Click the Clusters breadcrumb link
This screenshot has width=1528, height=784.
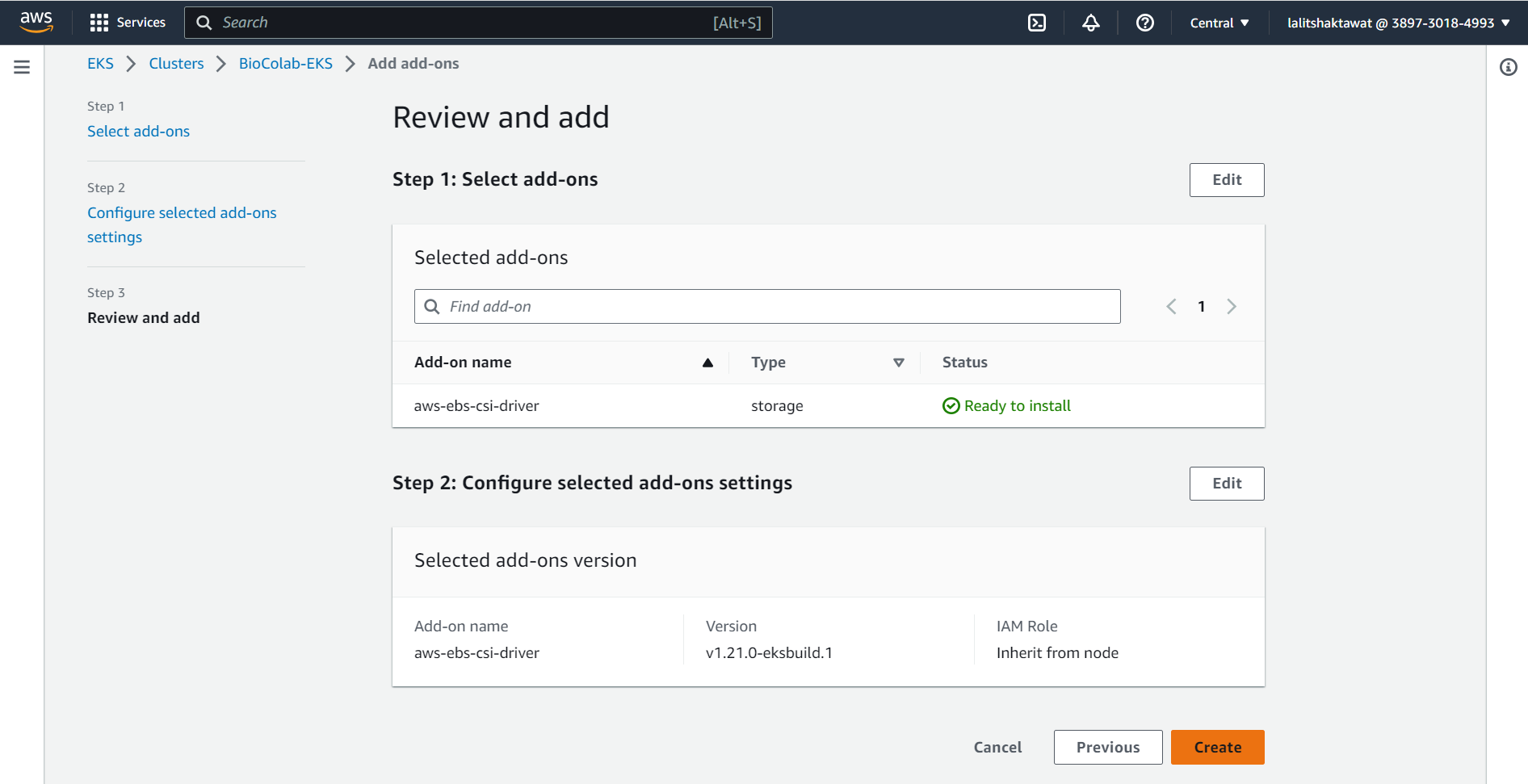(x=176, y=64)
